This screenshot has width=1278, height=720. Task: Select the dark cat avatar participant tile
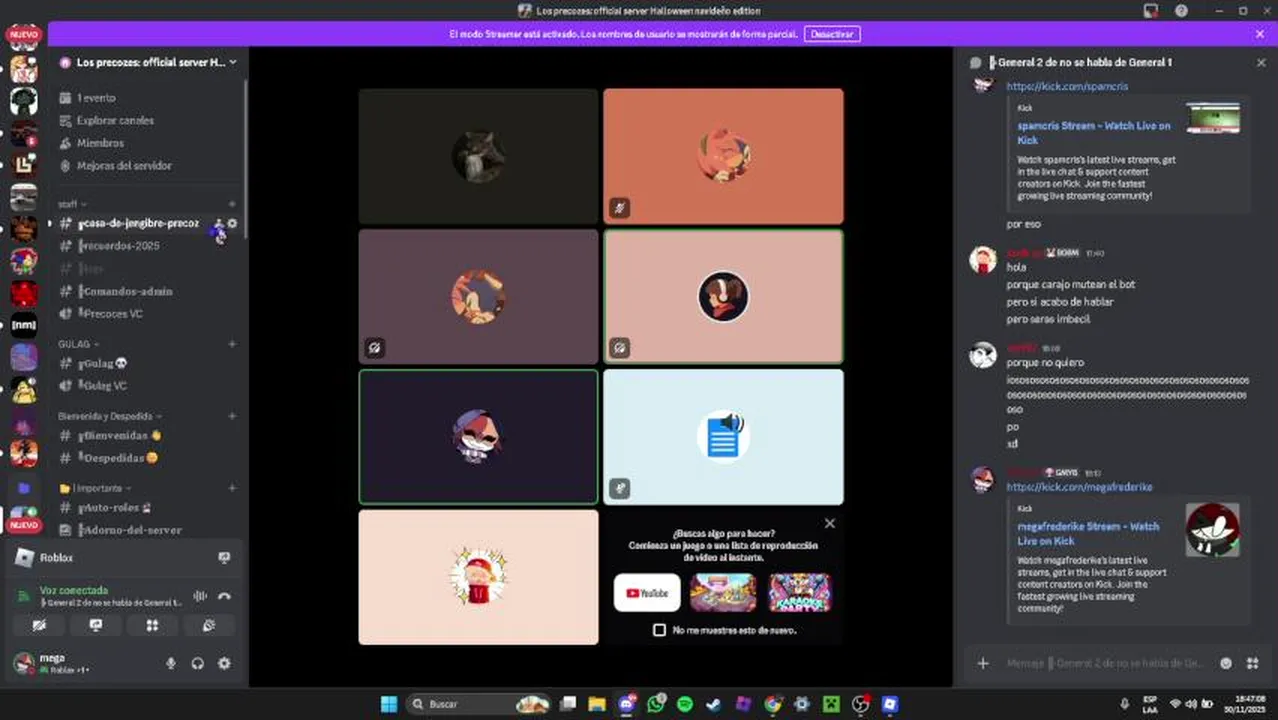pyautogui.click(x=478, y=156)
